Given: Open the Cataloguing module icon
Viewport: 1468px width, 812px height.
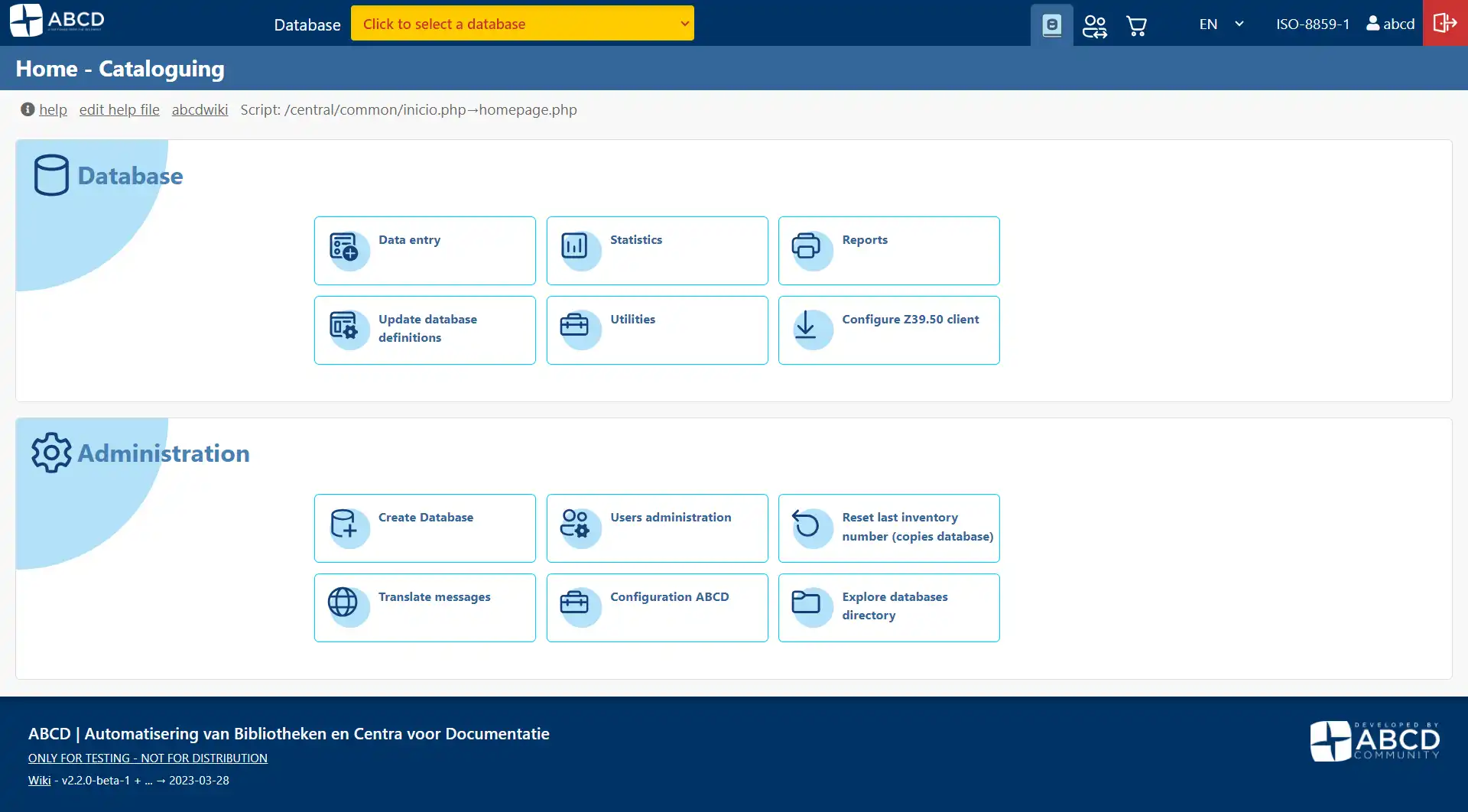Looking at the screenshot, I should [1052, 25].
